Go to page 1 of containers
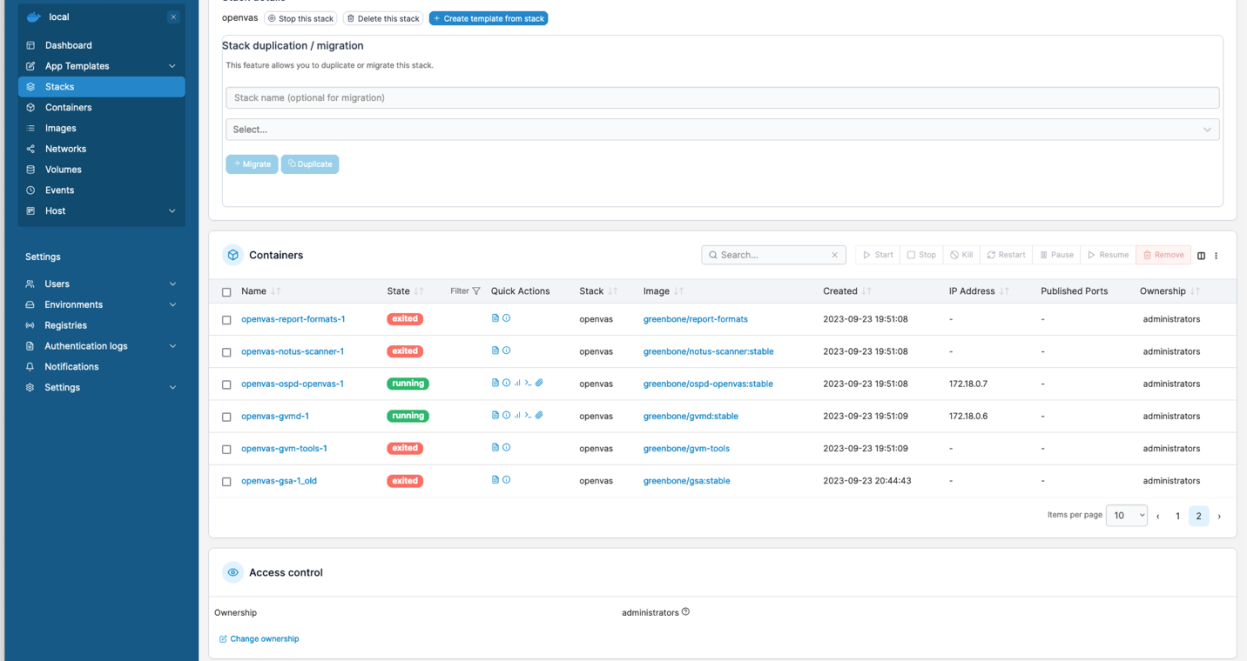Screen dimensions: 1247x661 pos(1178,516)
